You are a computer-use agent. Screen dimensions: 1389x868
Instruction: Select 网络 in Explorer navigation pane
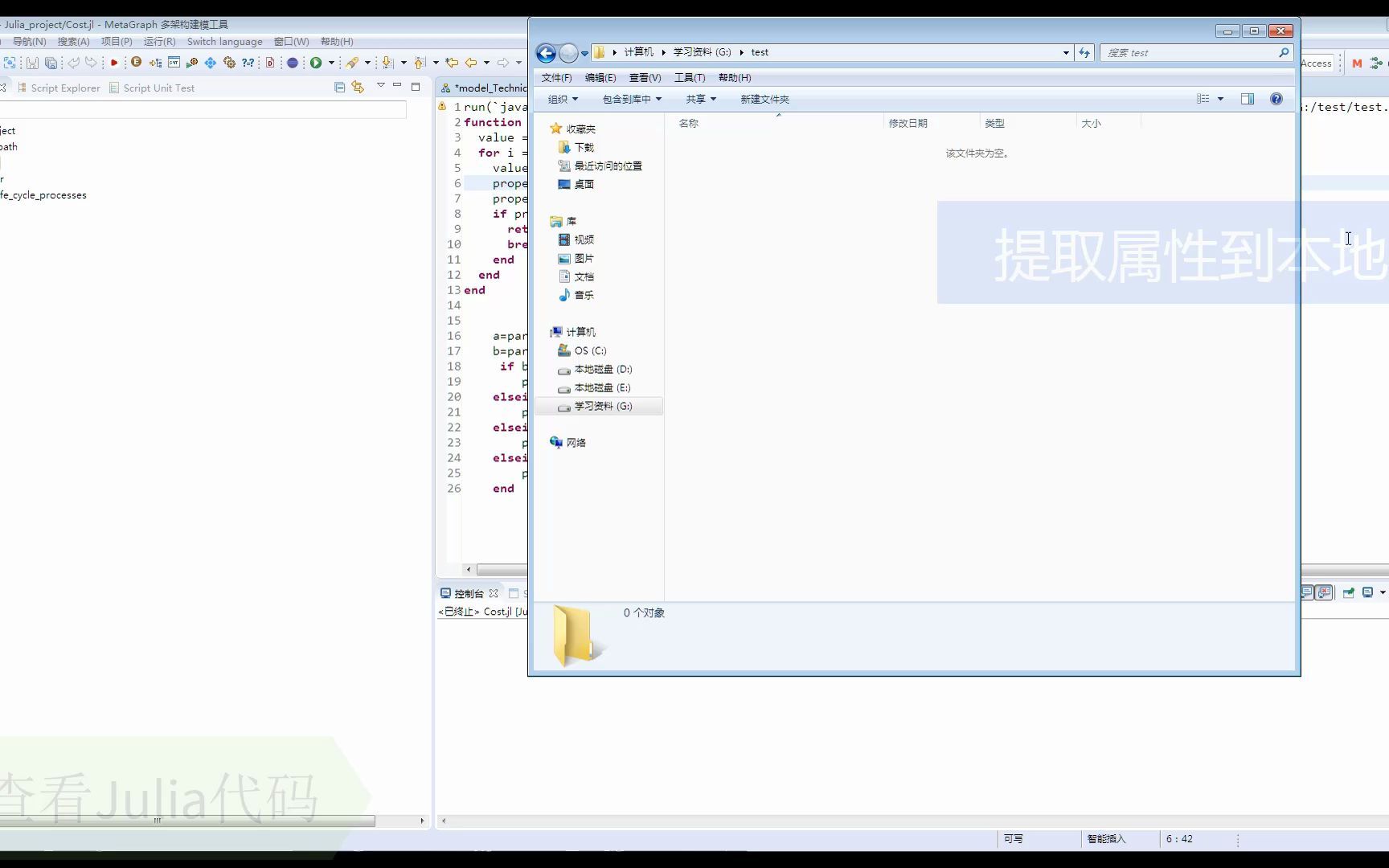click(x=567, y=442)
